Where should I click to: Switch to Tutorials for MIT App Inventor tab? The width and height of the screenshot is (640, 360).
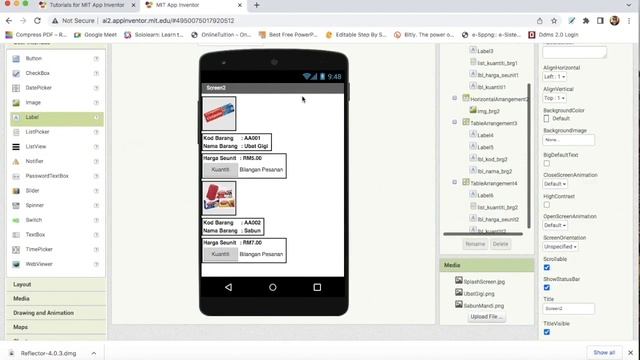coord(87,5)
